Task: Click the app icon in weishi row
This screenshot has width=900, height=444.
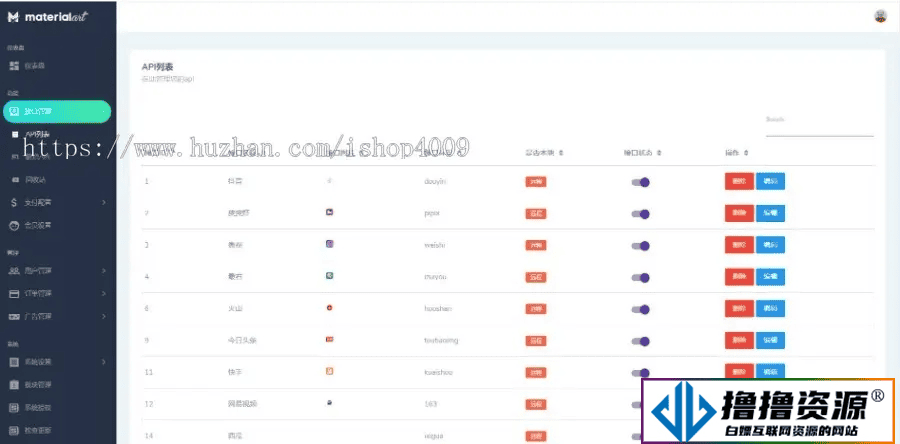Action: (329, 244)
